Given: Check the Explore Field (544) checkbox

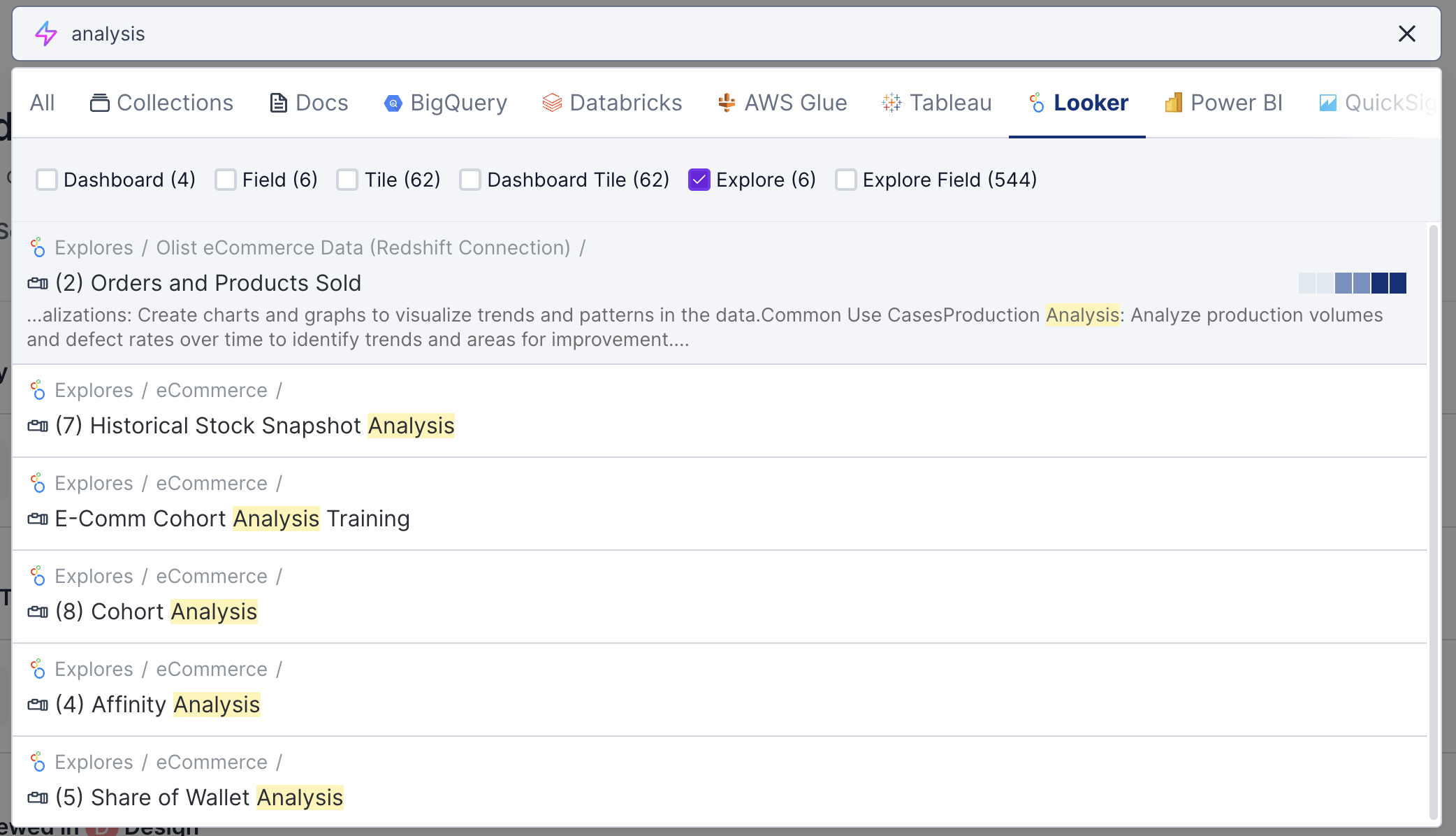Looking at the screenshot, I should click(846, 180).
